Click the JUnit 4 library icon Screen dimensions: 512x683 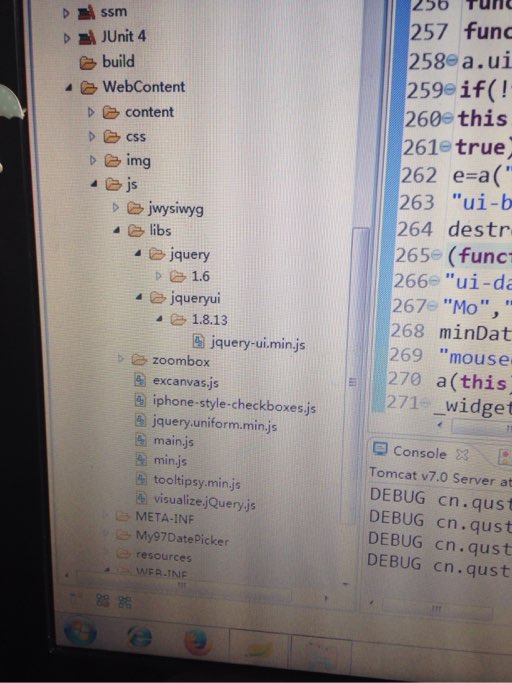[x=87, y=38]
